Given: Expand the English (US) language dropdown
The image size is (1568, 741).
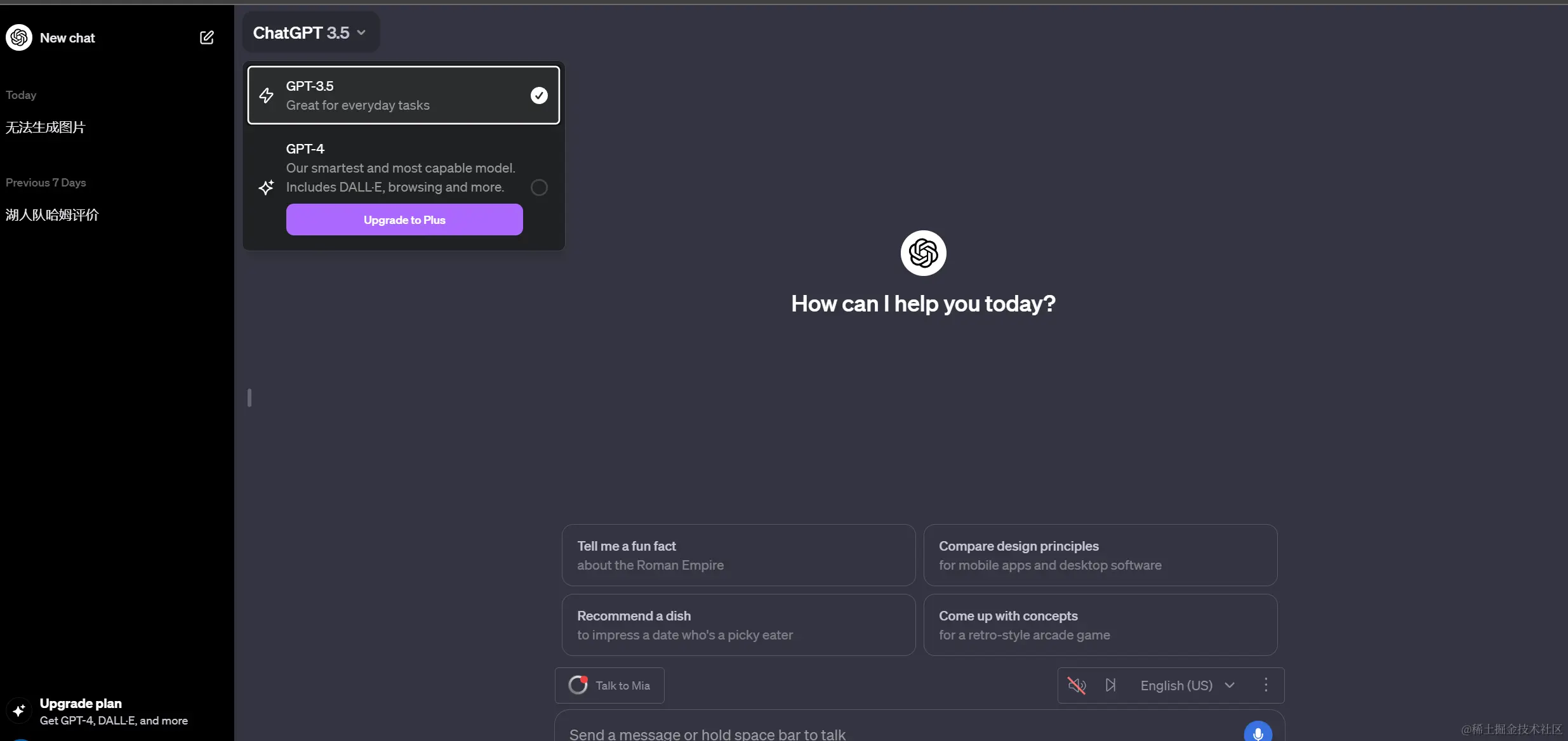Looking at the screenshot, I should tap(1176, 685).
